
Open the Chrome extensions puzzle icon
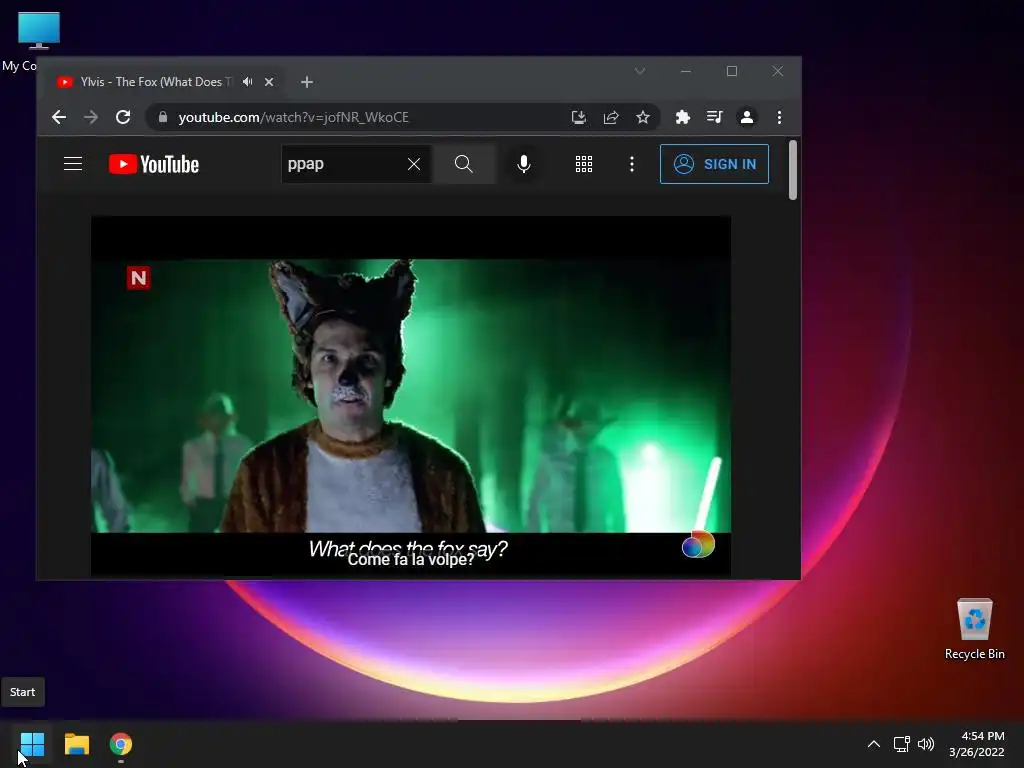[x=682, y=117]
